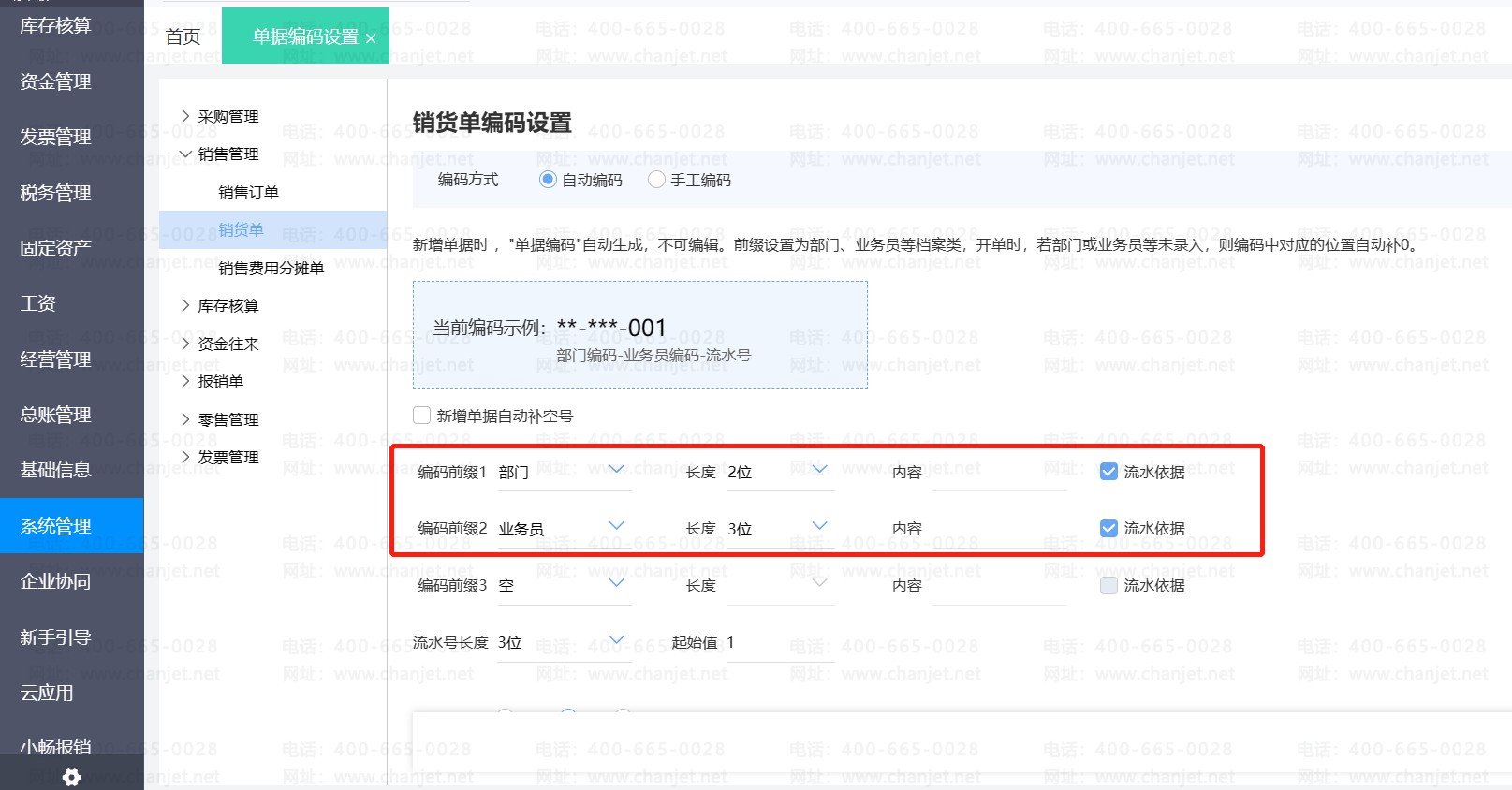Expand the 库存核算 tree node
The width and height of the screenshot is (1512, 790).
[185, 305]
